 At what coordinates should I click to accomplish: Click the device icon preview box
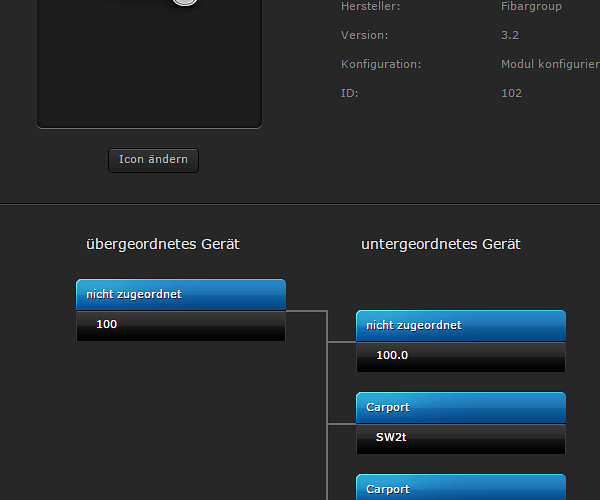point(149,63)
